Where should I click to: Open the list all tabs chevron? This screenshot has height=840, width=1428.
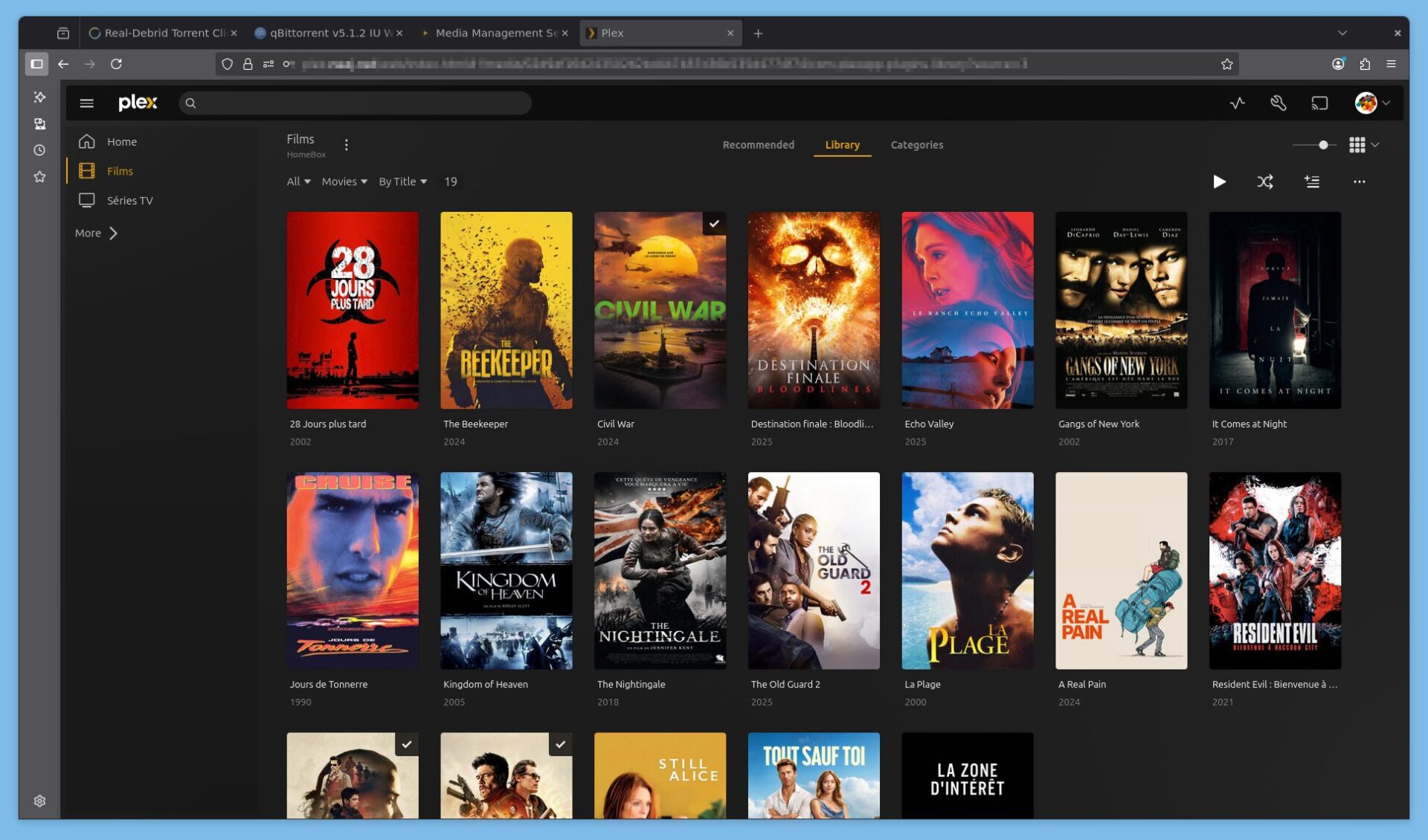pyautogui.click(x=1342, y=33)
